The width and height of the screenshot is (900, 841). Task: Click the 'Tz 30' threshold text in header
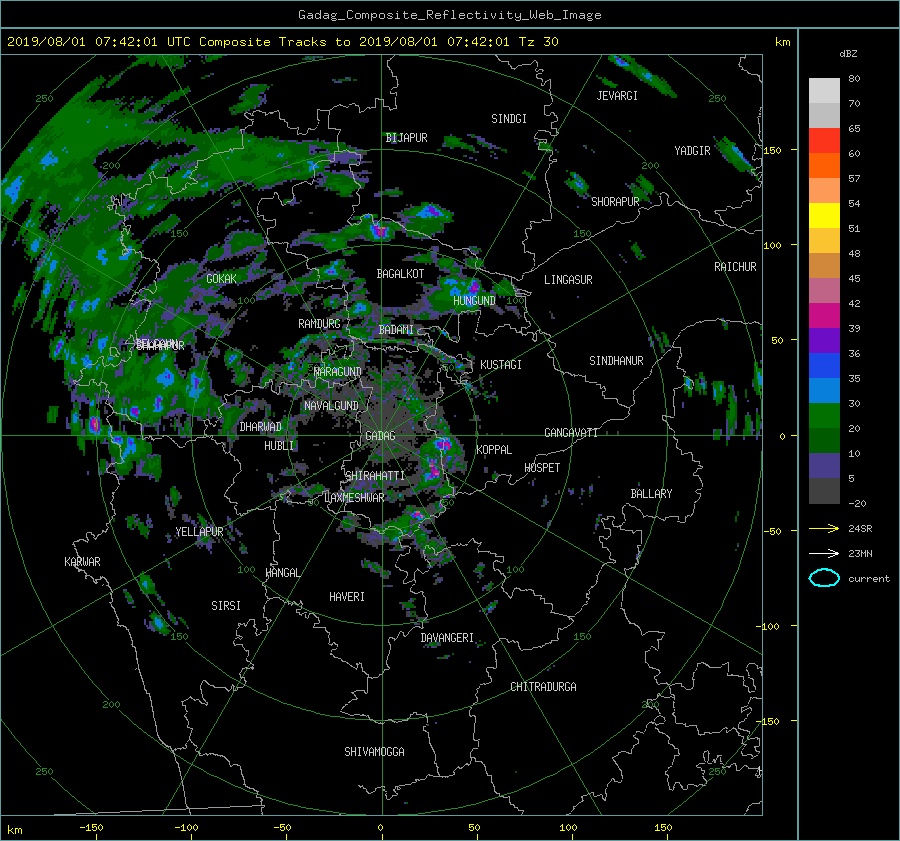pos(538,42)
